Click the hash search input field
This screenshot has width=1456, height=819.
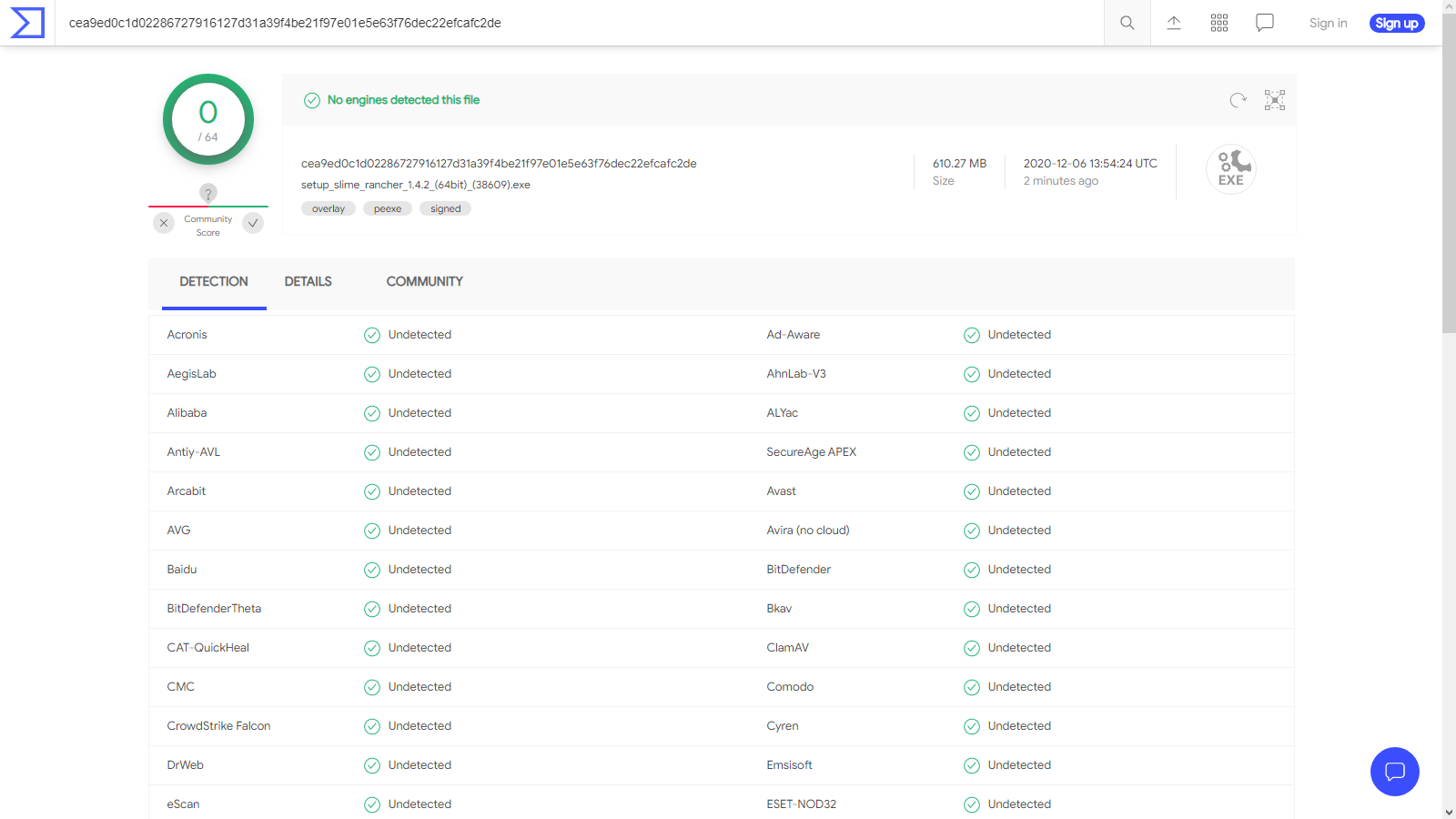[x=582, y=23]
